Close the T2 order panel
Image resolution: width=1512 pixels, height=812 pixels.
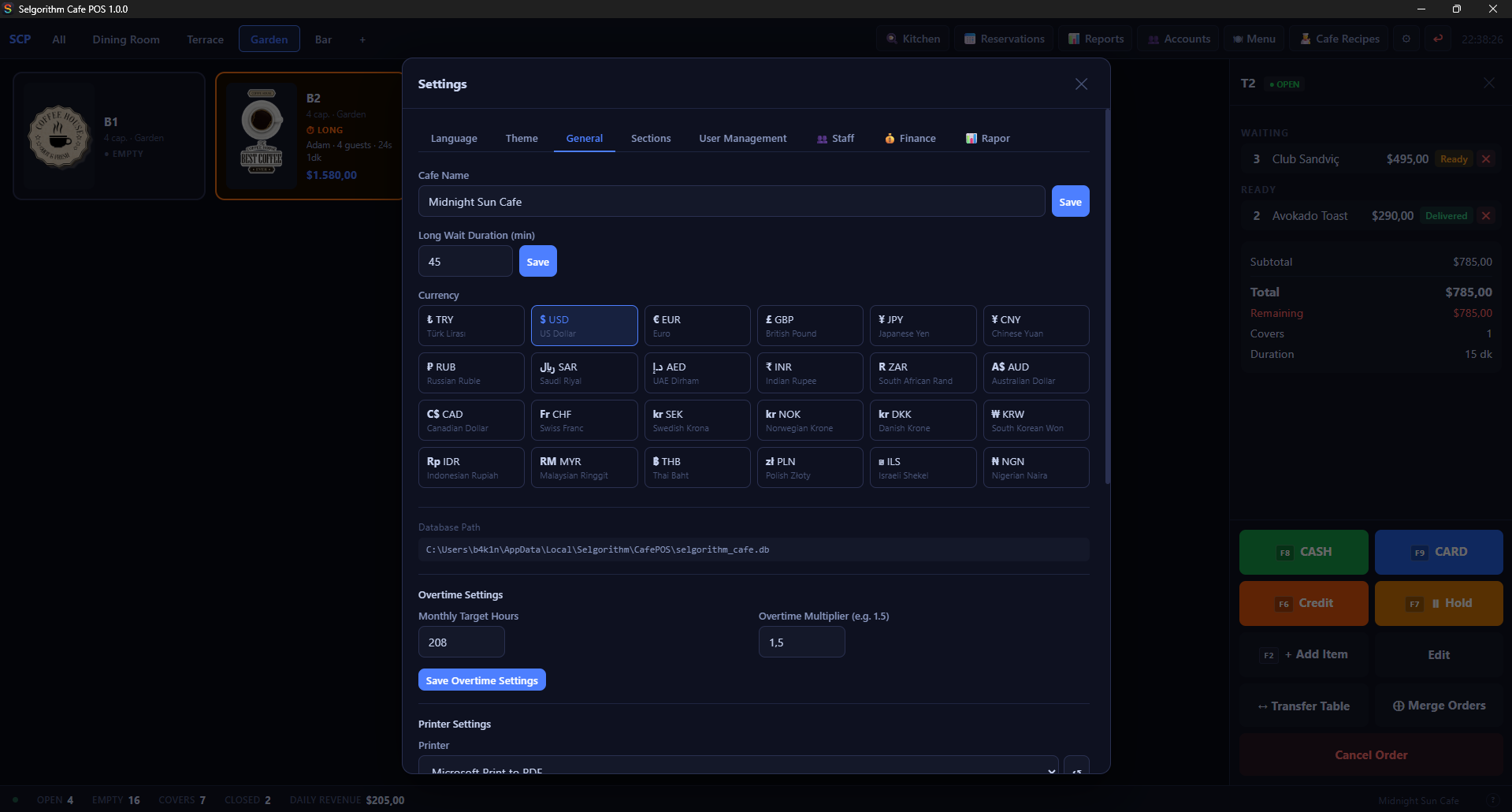click(1488, 83)
